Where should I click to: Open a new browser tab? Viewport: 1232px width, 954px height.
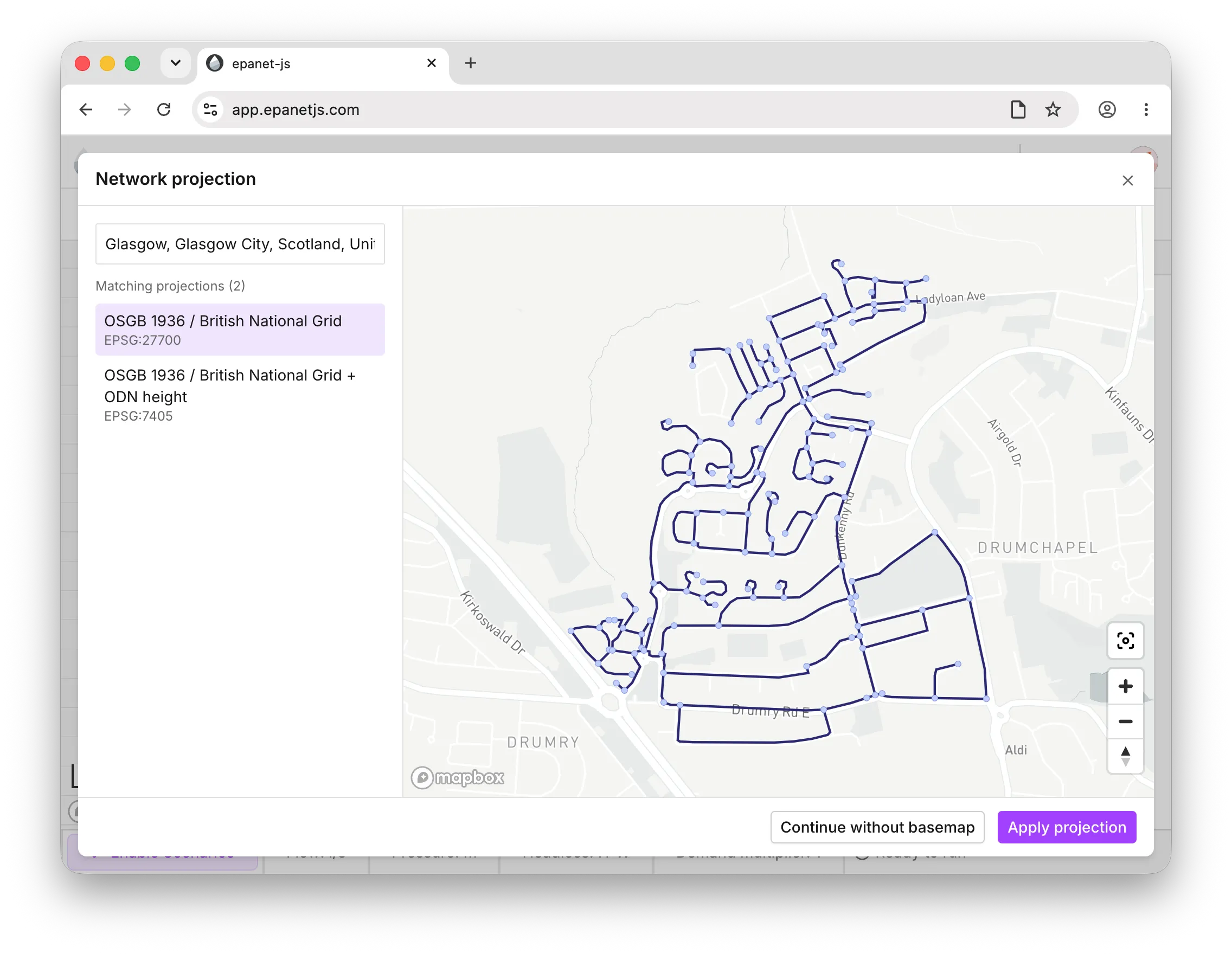pos(471,63)
